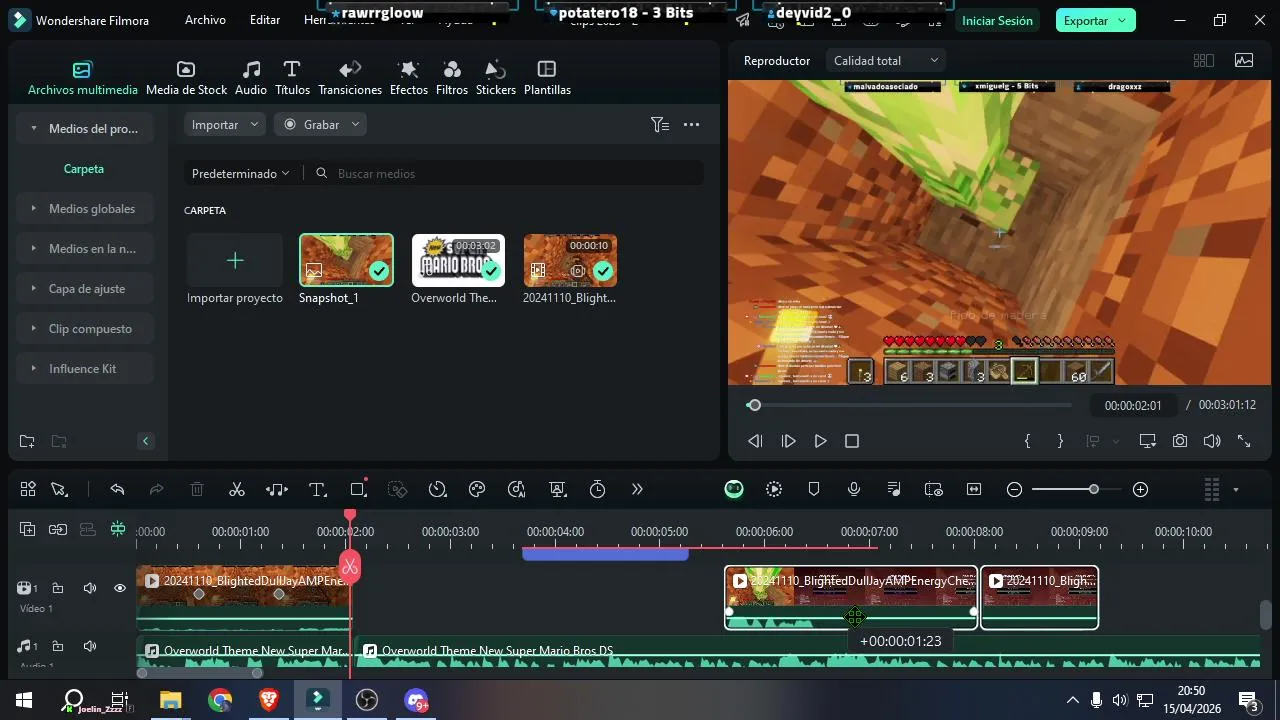Screen dimensions: 1280x720
Task: Open the Títulos tab
Action: pos(292,78)
